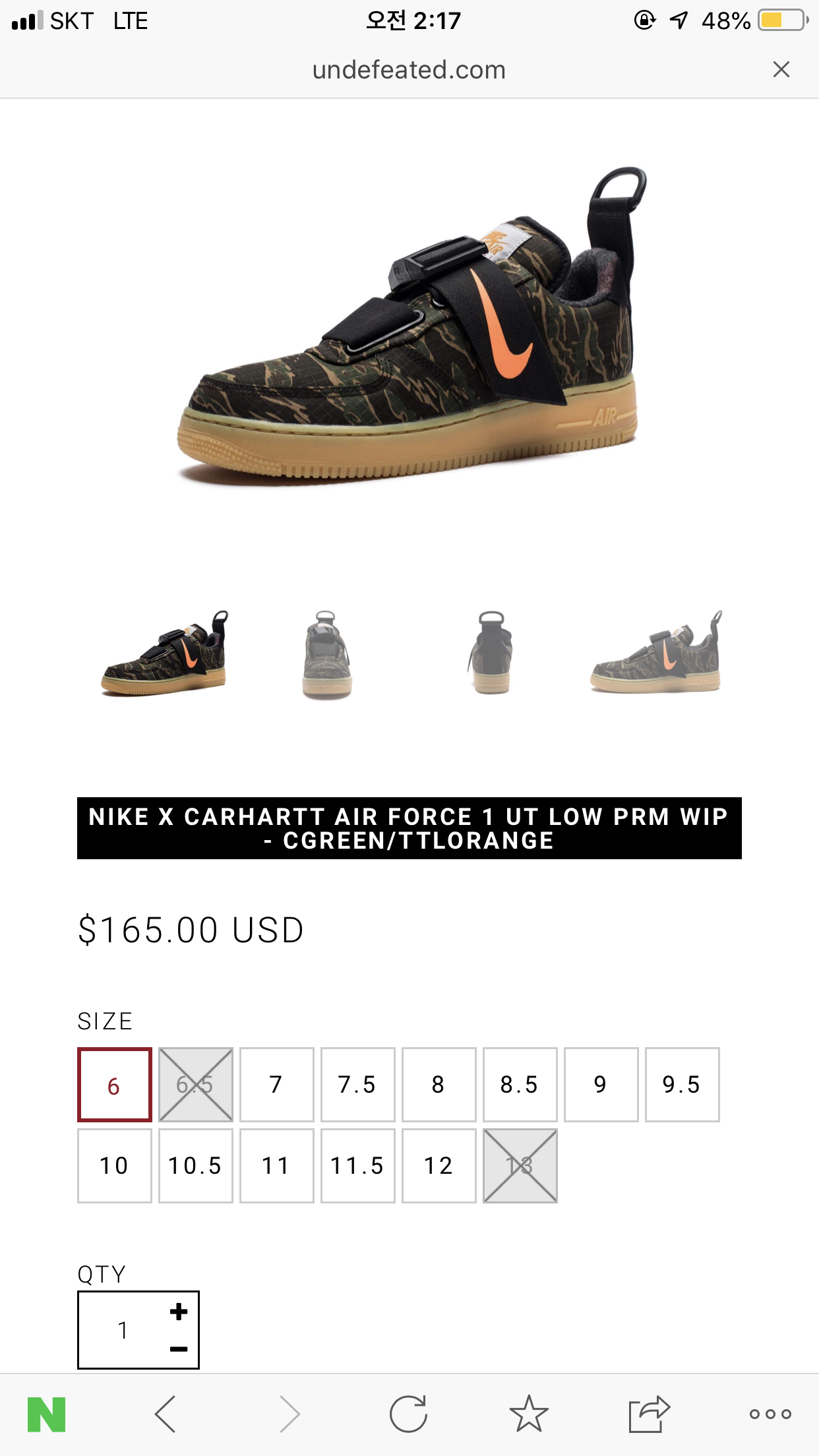Image resolution: width=819 pixels, height=1456 pixels.
Task: Bookmark page with the star icon
Action: [x=529, y=1414]
